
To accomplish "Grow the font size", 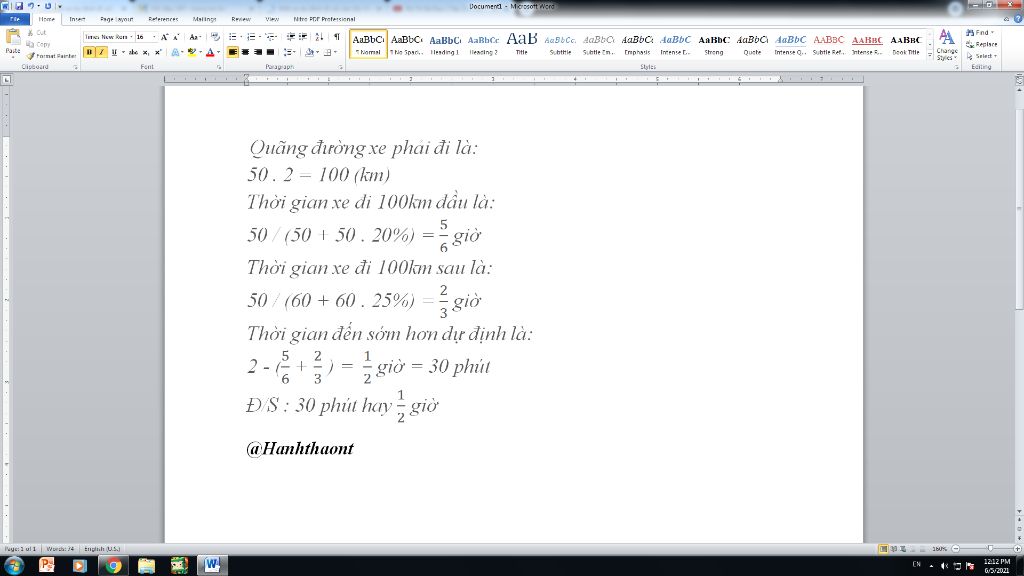I will [165, 37].
